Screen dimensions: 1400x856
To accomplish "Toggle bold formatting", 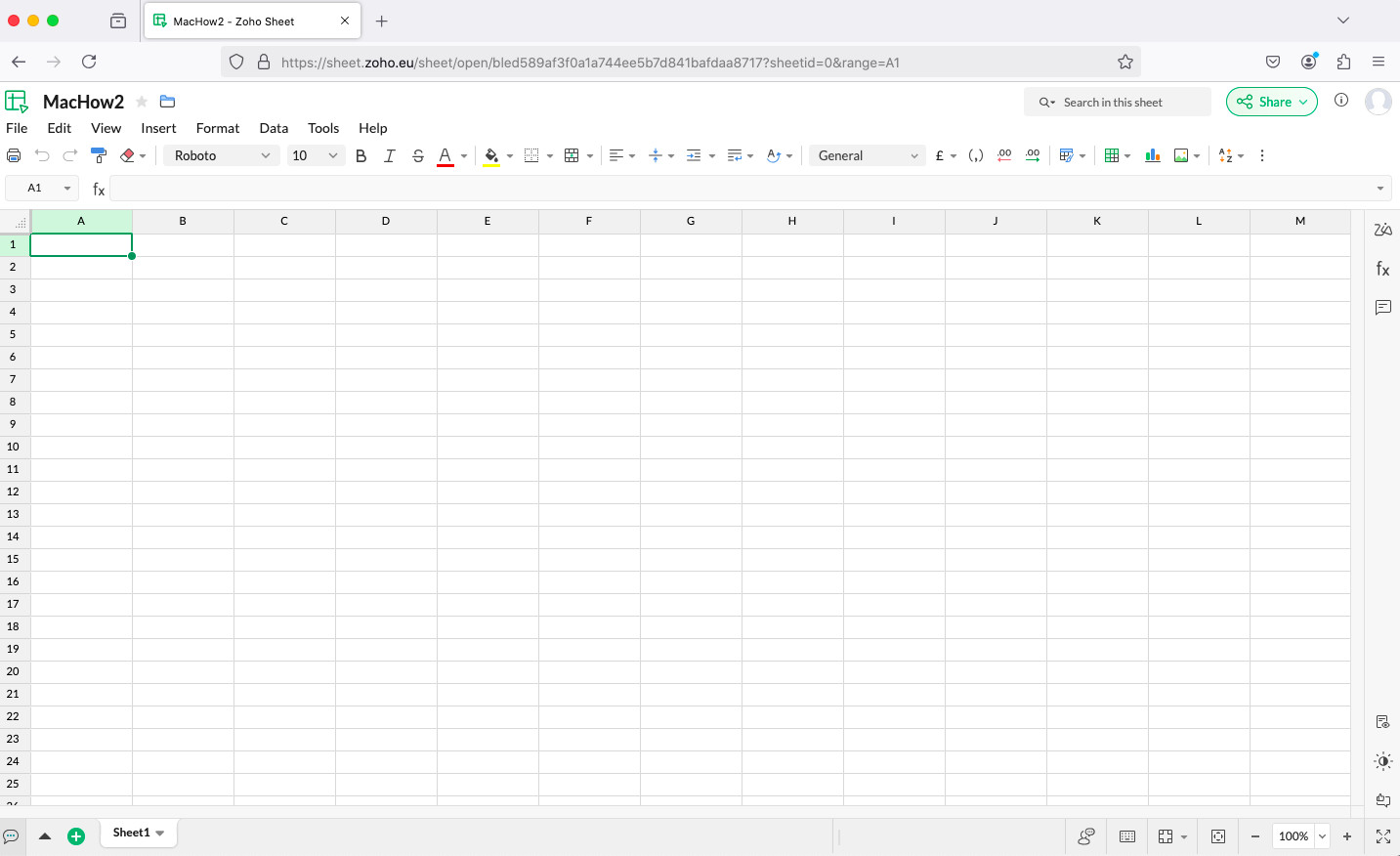I will click(x=361, y=155).
